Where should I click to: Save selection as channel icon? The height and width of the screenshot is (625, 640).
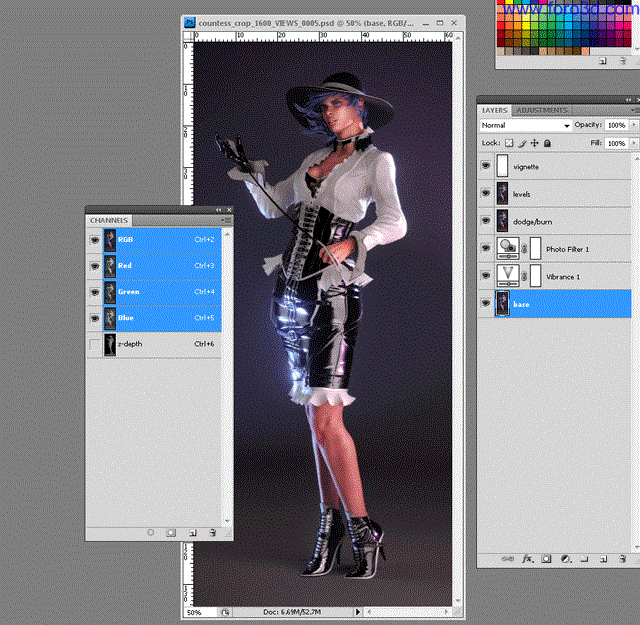coord(171,532)
